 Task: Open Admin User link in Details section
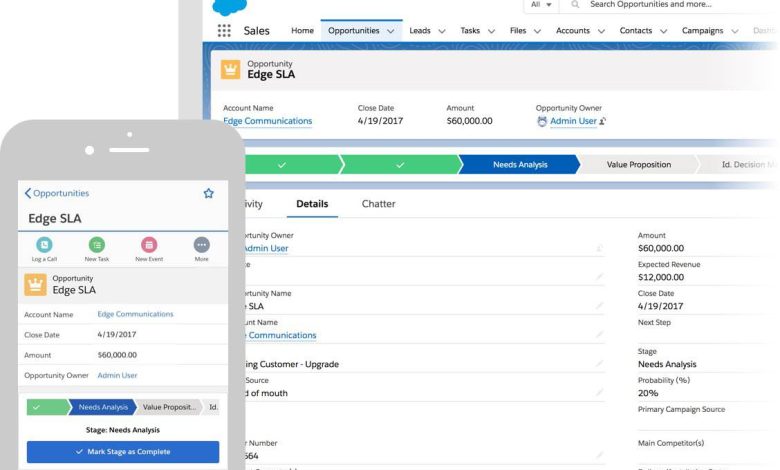point(267,248)
